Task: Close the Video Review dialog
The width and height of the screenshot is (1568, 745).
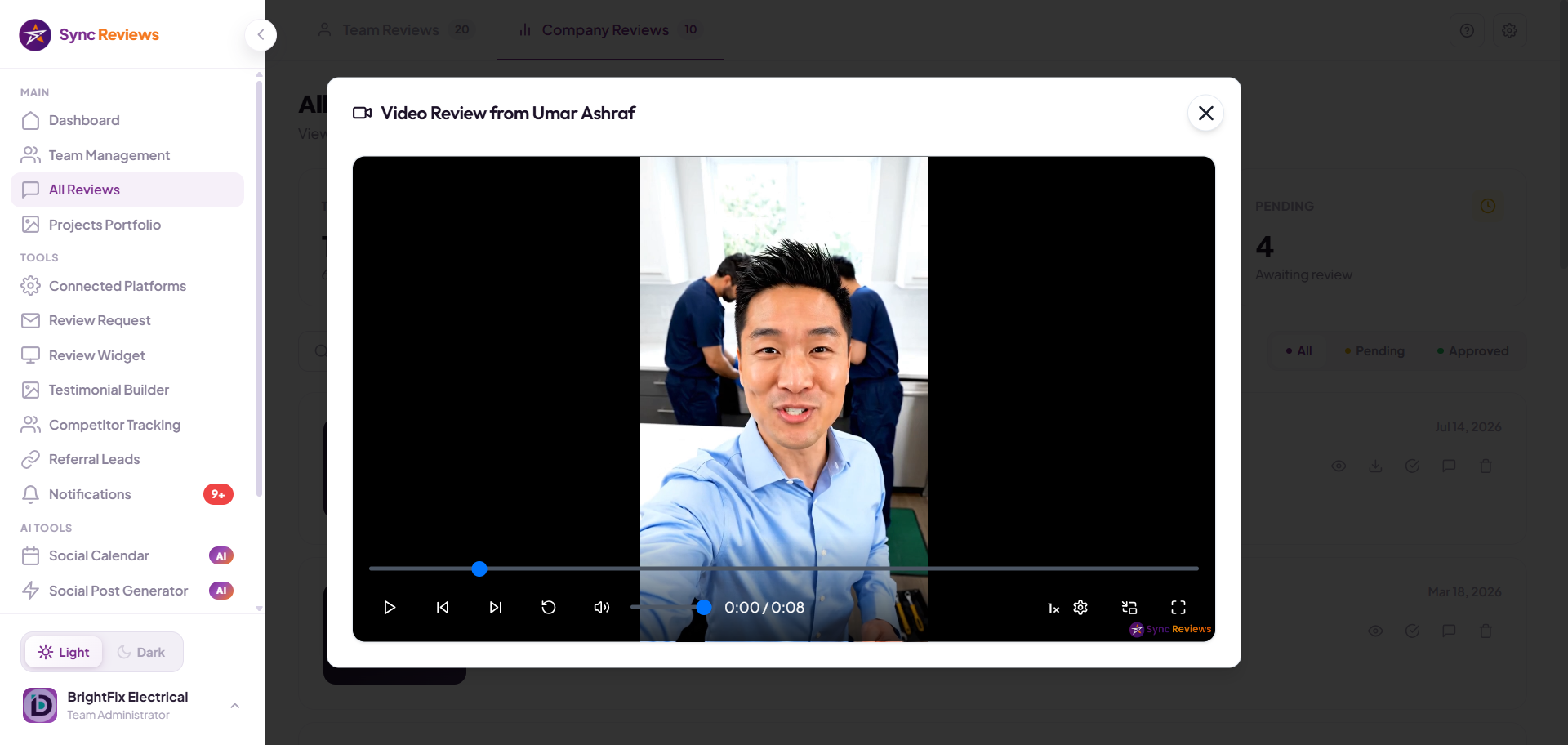Action: tap(1206, 113)
